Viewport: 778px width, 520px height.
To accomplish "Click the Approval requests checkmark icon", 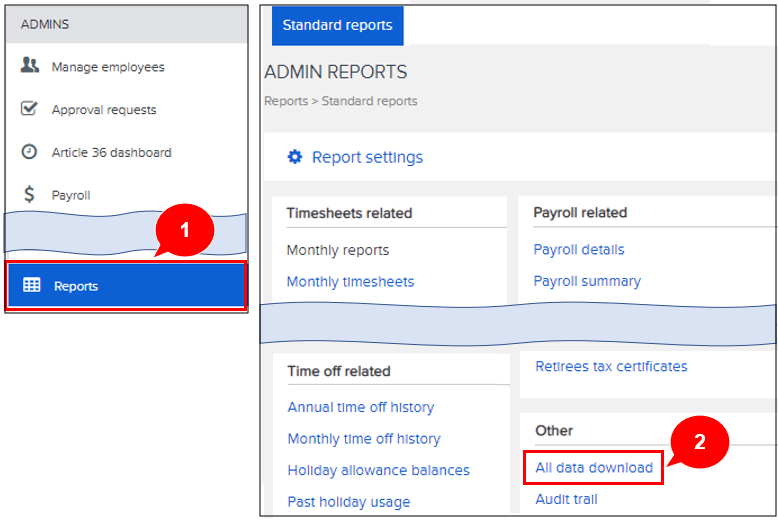I will pyautogui.click(x=29, y=110).
